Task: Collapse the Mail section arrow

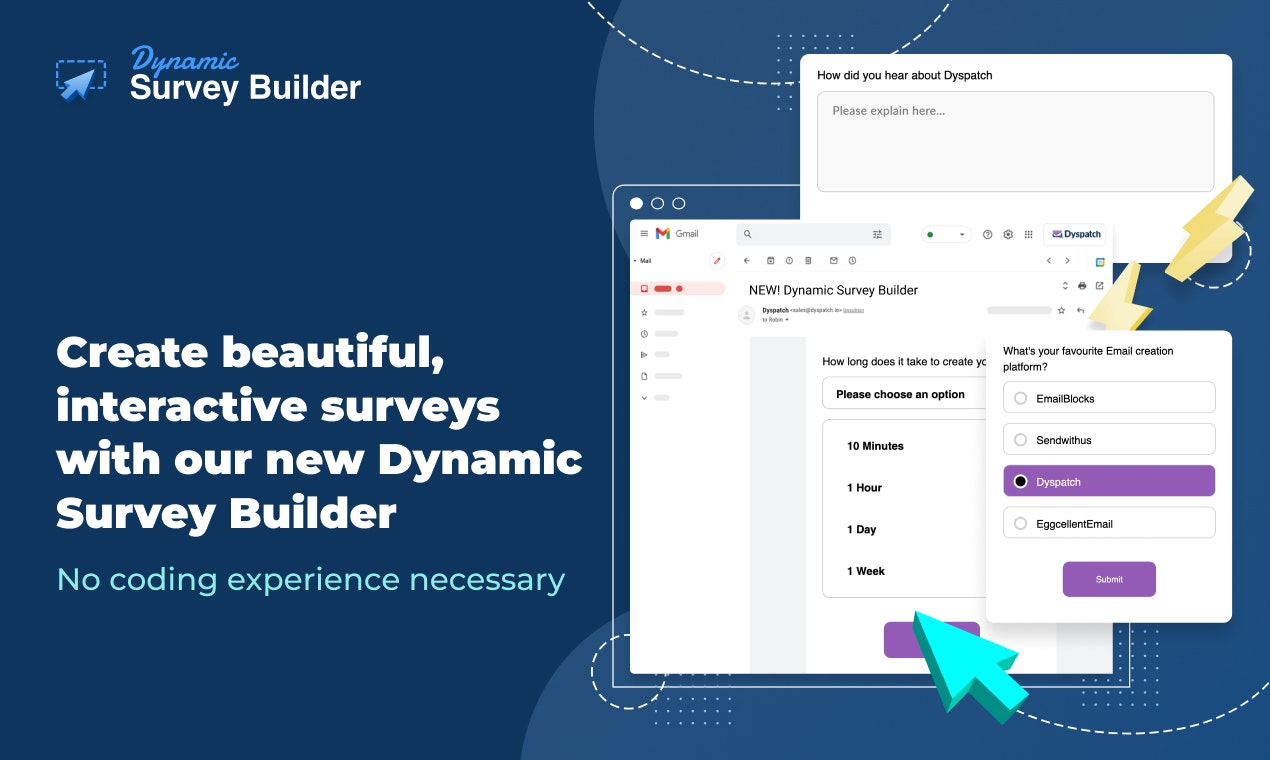Action: pyautogui.click(x=635, y=261)
